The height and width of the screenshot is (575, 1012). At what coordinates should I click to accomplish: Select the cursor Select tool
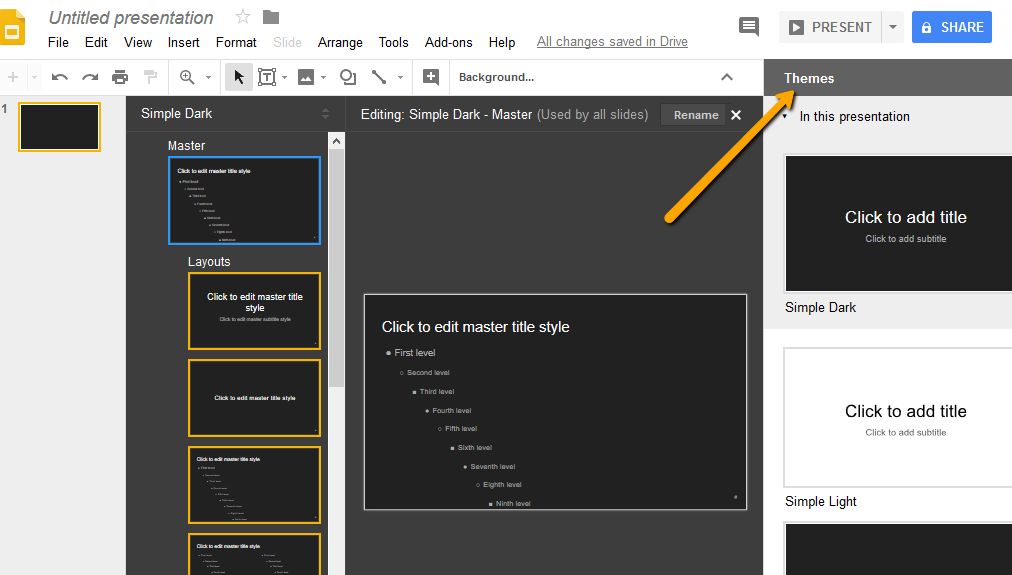coord(238,77)
